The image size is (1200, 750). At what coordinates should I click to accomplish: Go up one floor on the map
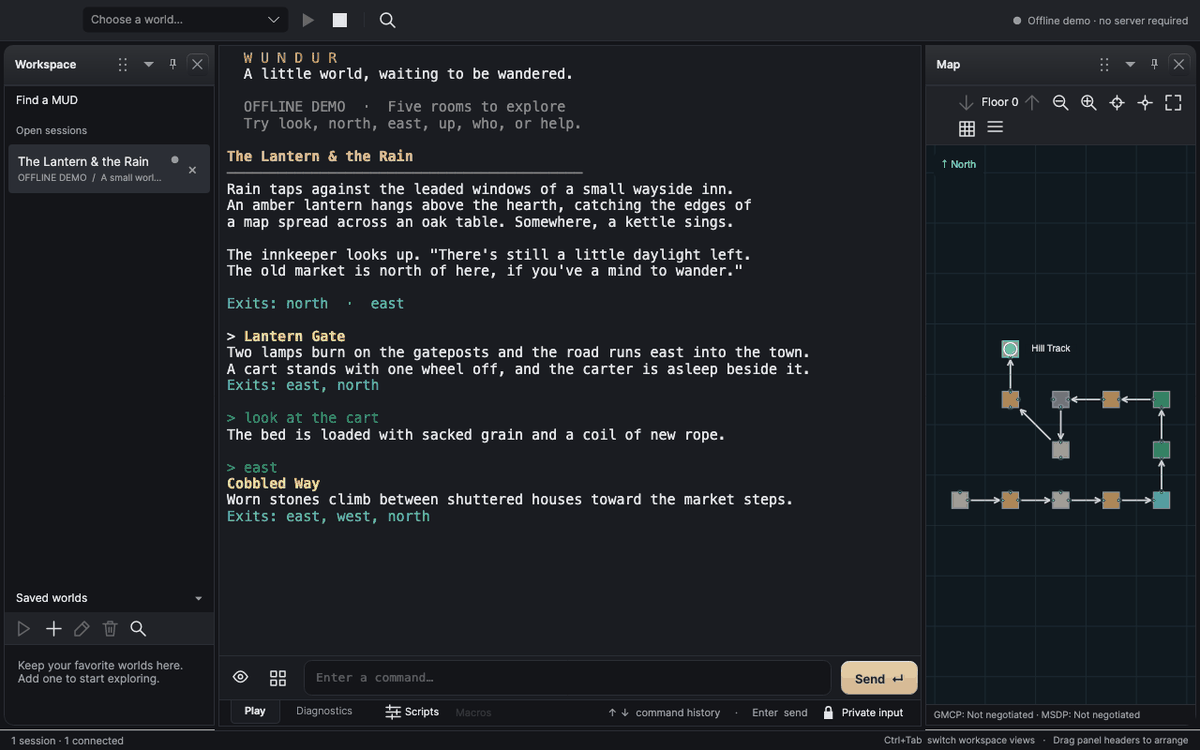[x=1032, y=102]
